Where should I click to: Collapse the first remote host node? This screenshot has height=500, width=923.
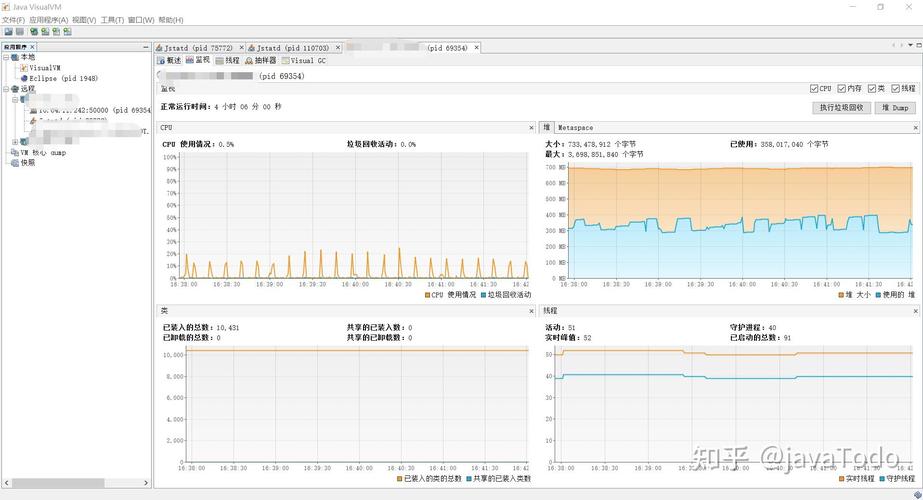[15, 99]
